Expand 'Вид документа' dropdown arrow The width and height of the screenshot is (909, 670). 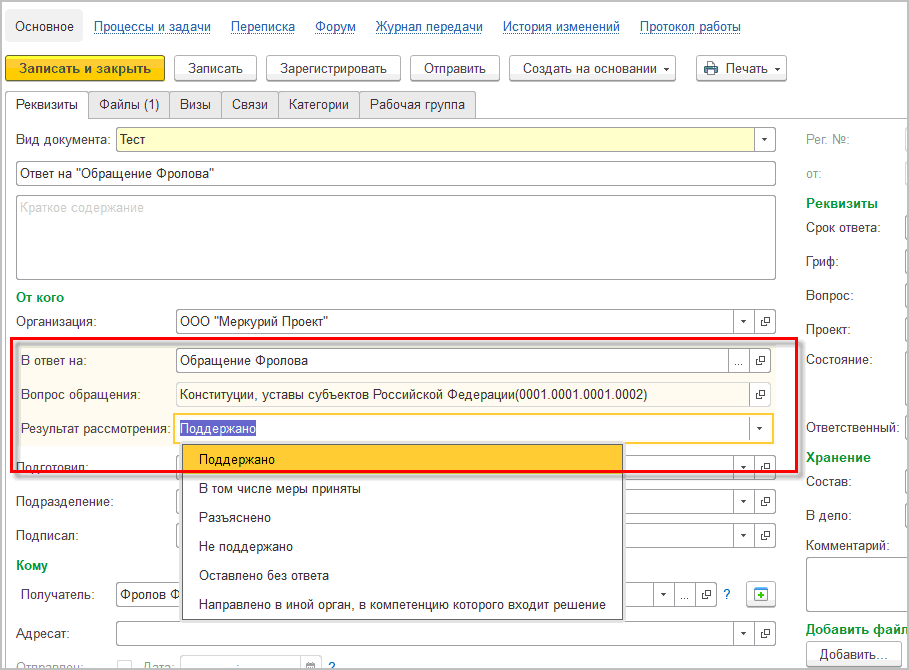[x=765, y=140]
